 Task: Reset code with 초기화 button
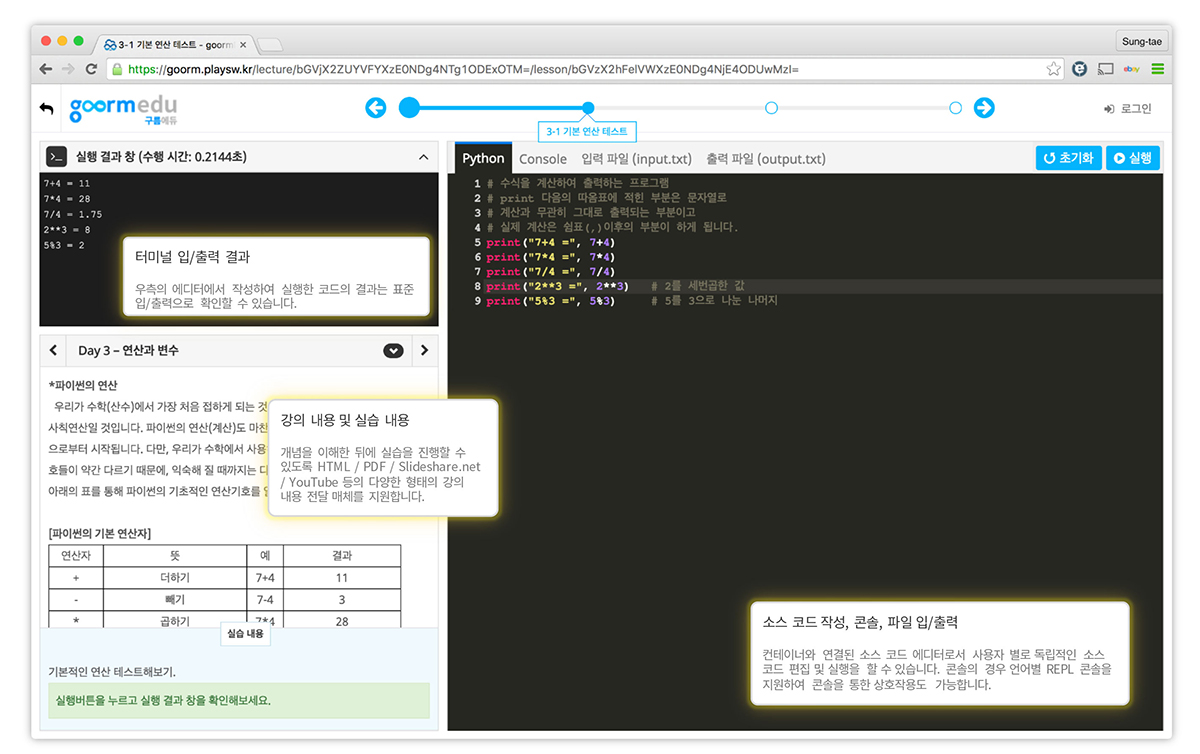(x=1068, y=158)
